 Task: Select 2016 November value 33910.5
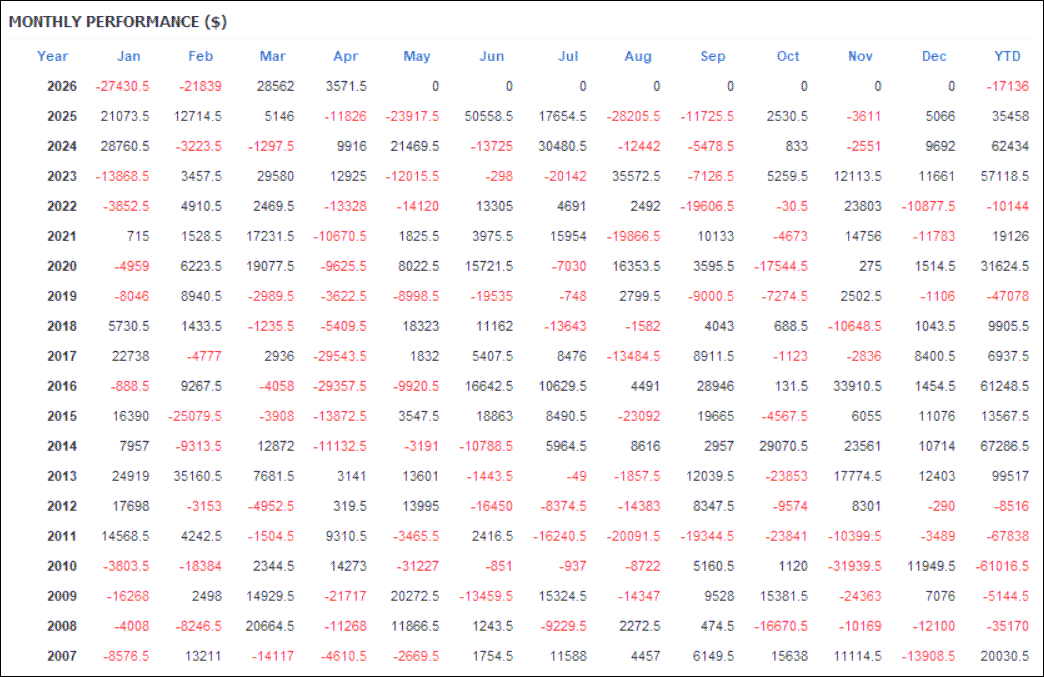(x=857, y=386)
